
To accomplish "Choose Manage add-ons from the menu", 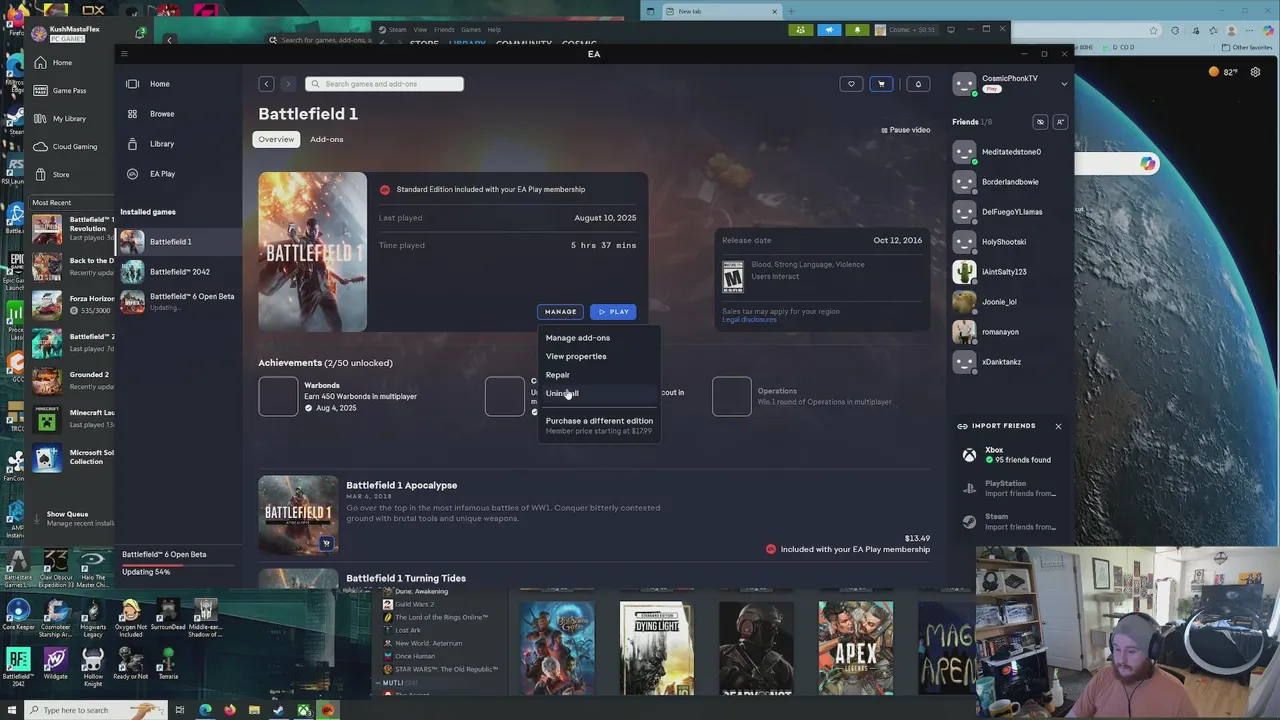I will pyautogui.click(x=578, y=338).
